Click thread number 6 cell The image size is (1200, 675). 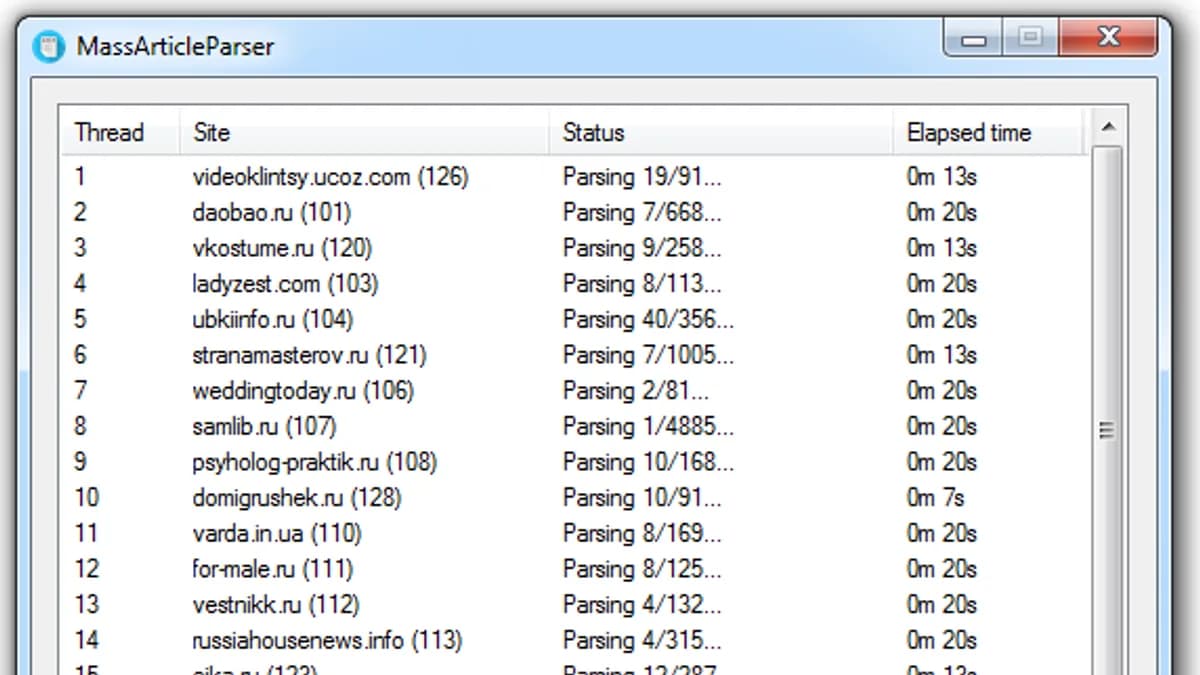(x=80, y=355)
